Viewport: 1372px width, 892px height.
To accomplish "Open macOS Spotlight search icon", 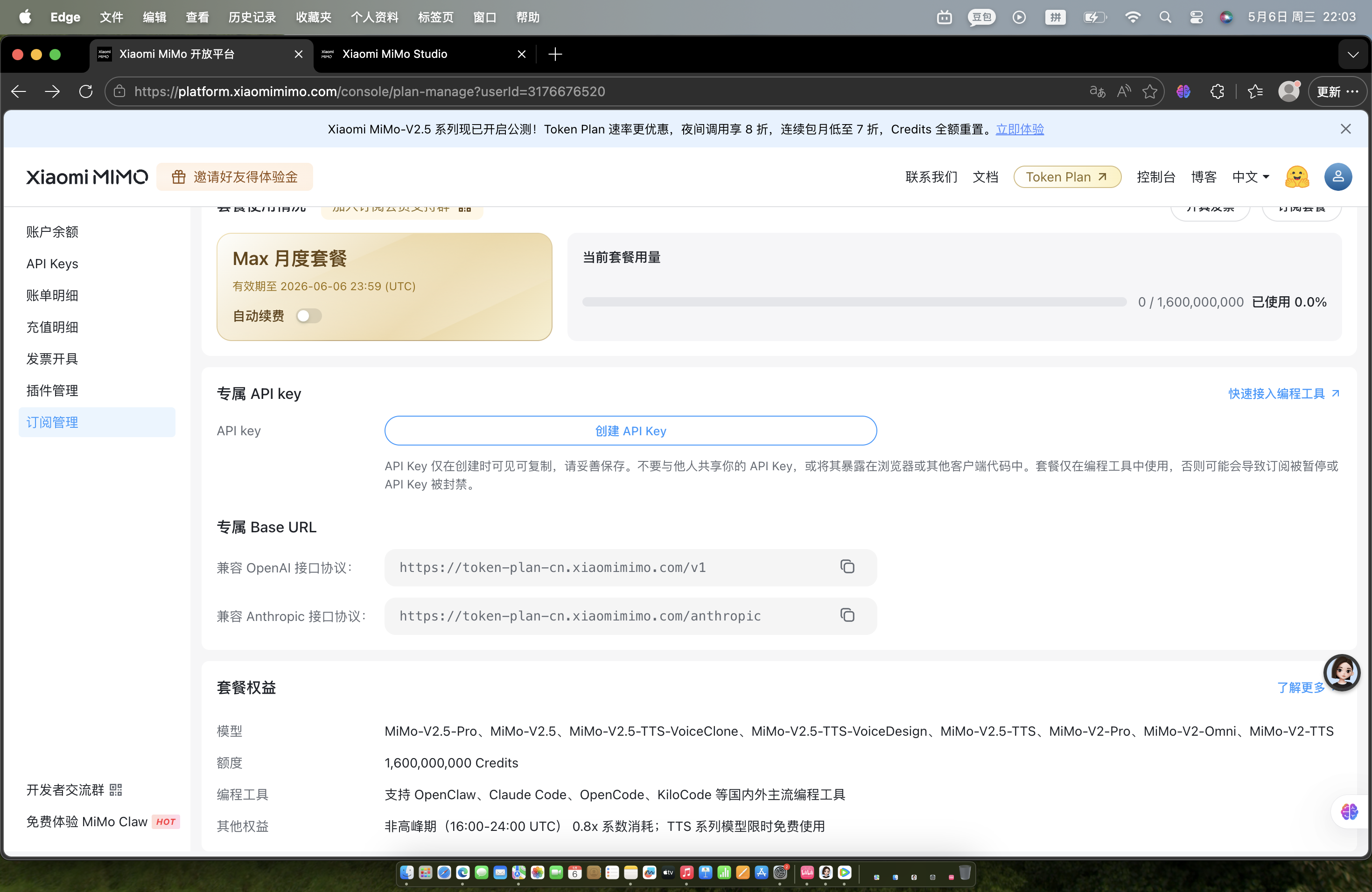I will (x=1165, y=17).
